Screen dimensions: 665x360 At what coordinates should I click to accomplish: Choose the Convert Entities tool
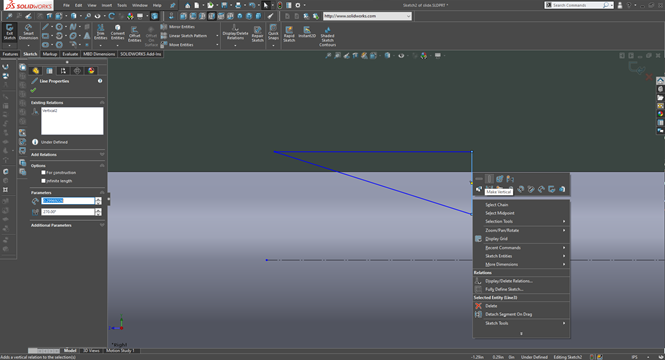(117, 33)
